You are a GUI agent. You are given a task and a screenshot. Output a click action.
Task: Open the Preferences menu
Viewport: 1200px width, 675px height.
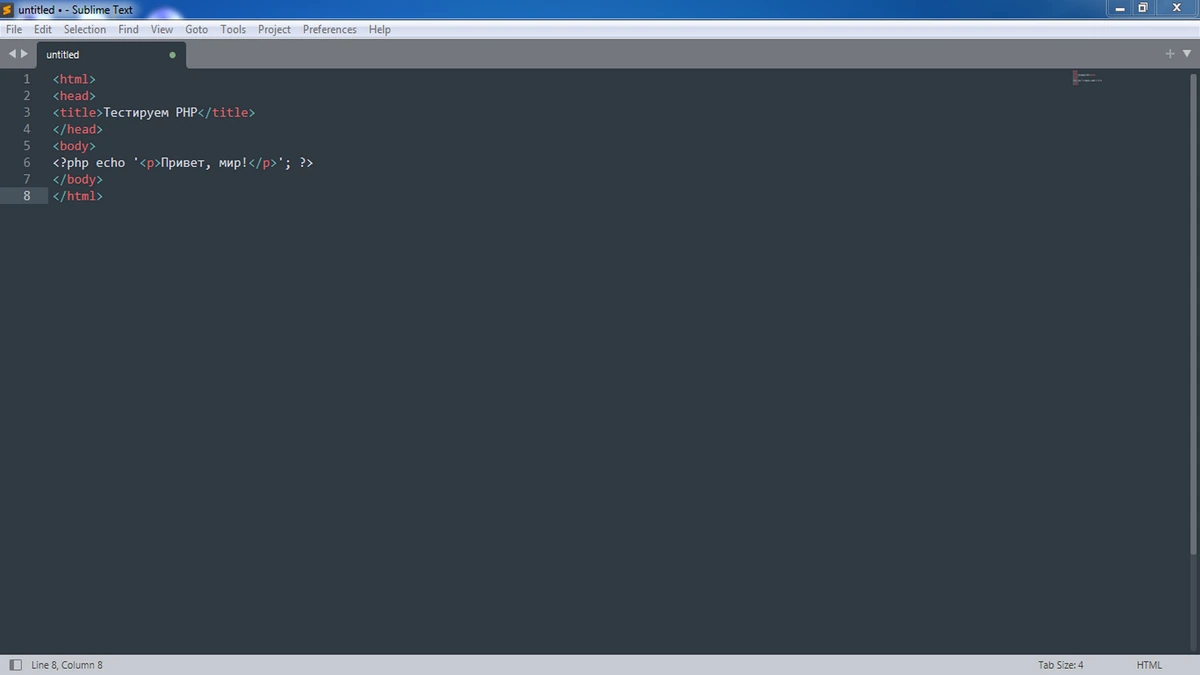coord(330,29)
